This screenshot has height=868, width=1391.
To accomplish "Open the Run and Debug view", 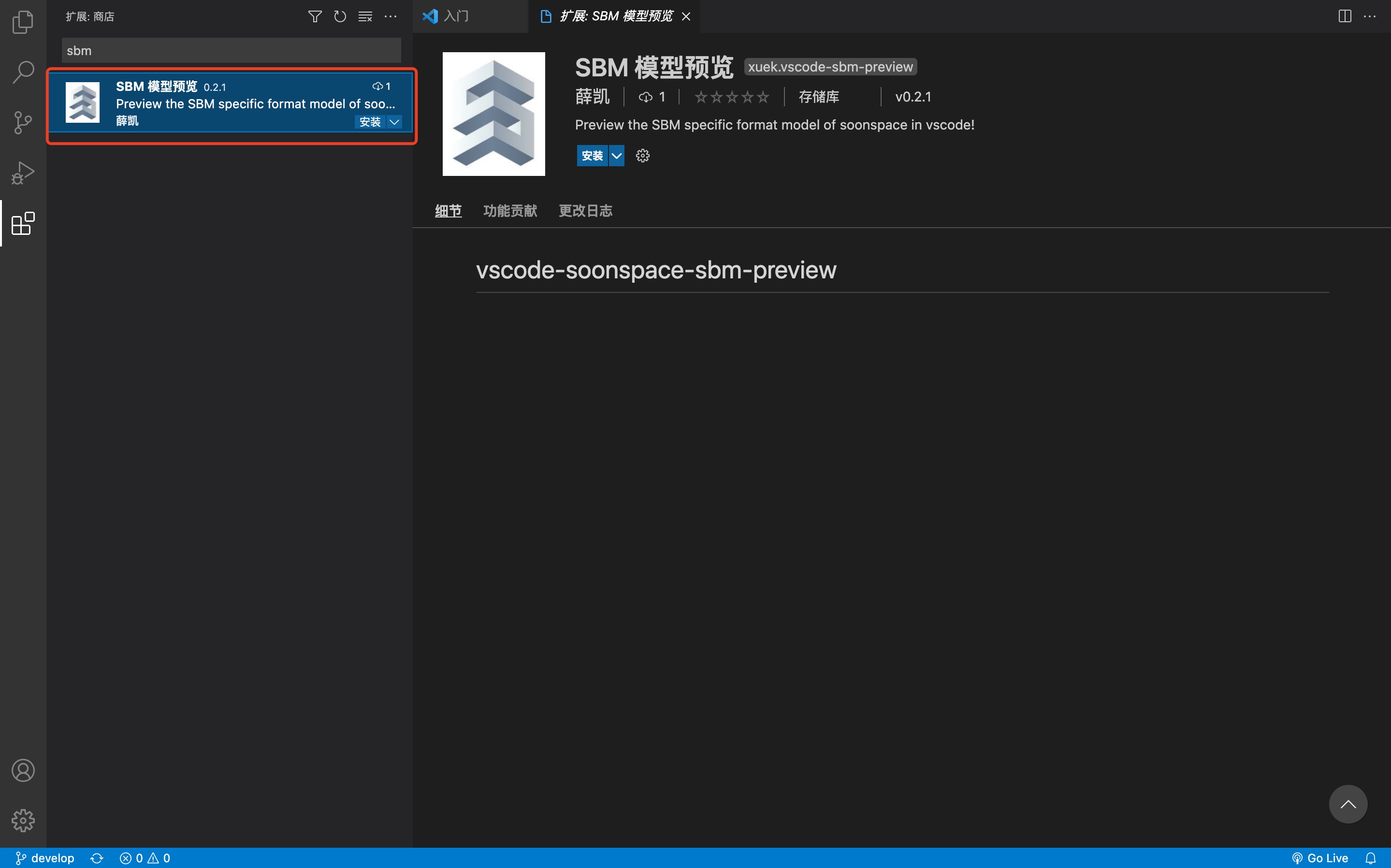I will point(23,172).
